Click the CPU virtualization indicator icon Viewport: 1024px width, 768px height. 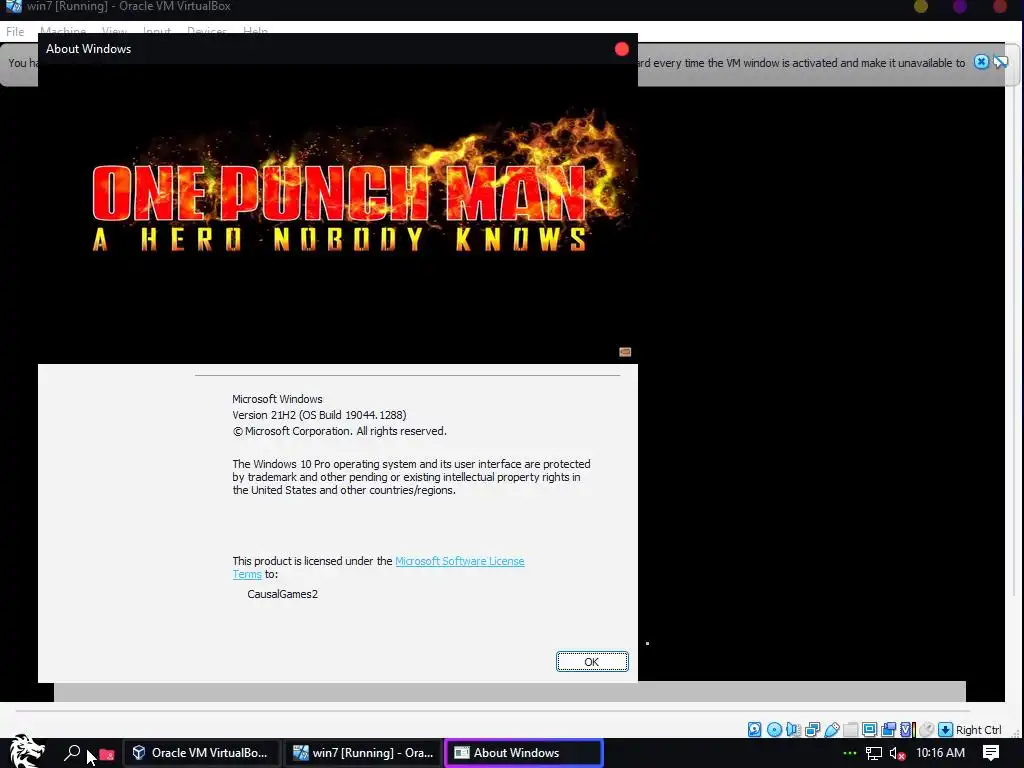tap(907, 729)
